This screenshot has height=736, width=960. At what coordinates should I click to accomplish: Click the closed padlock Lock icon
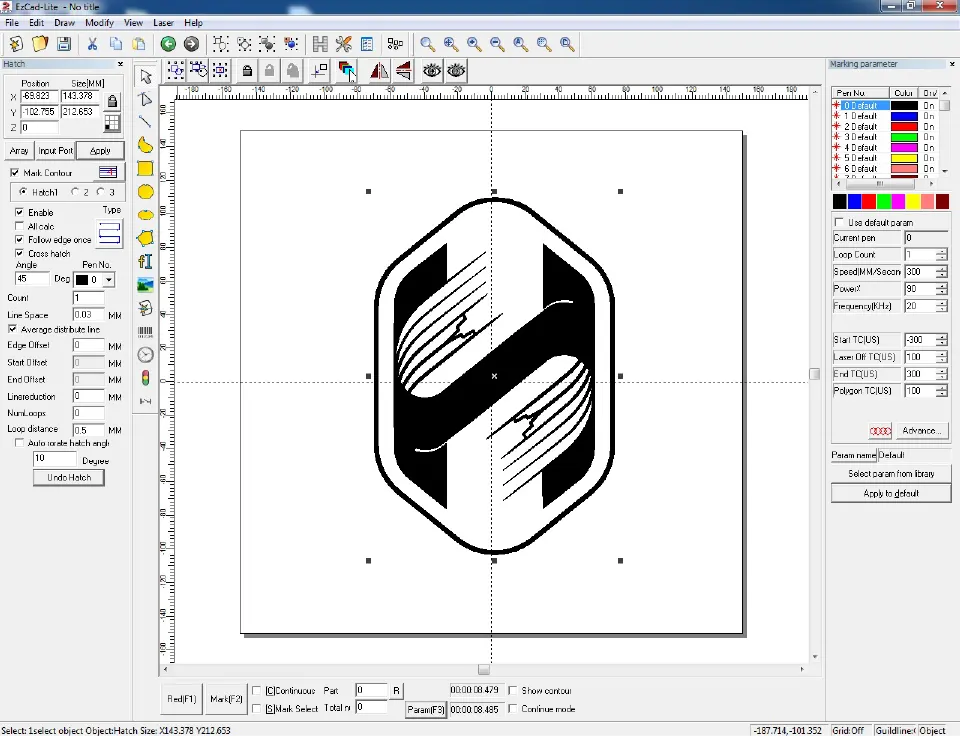pos(247,71)
